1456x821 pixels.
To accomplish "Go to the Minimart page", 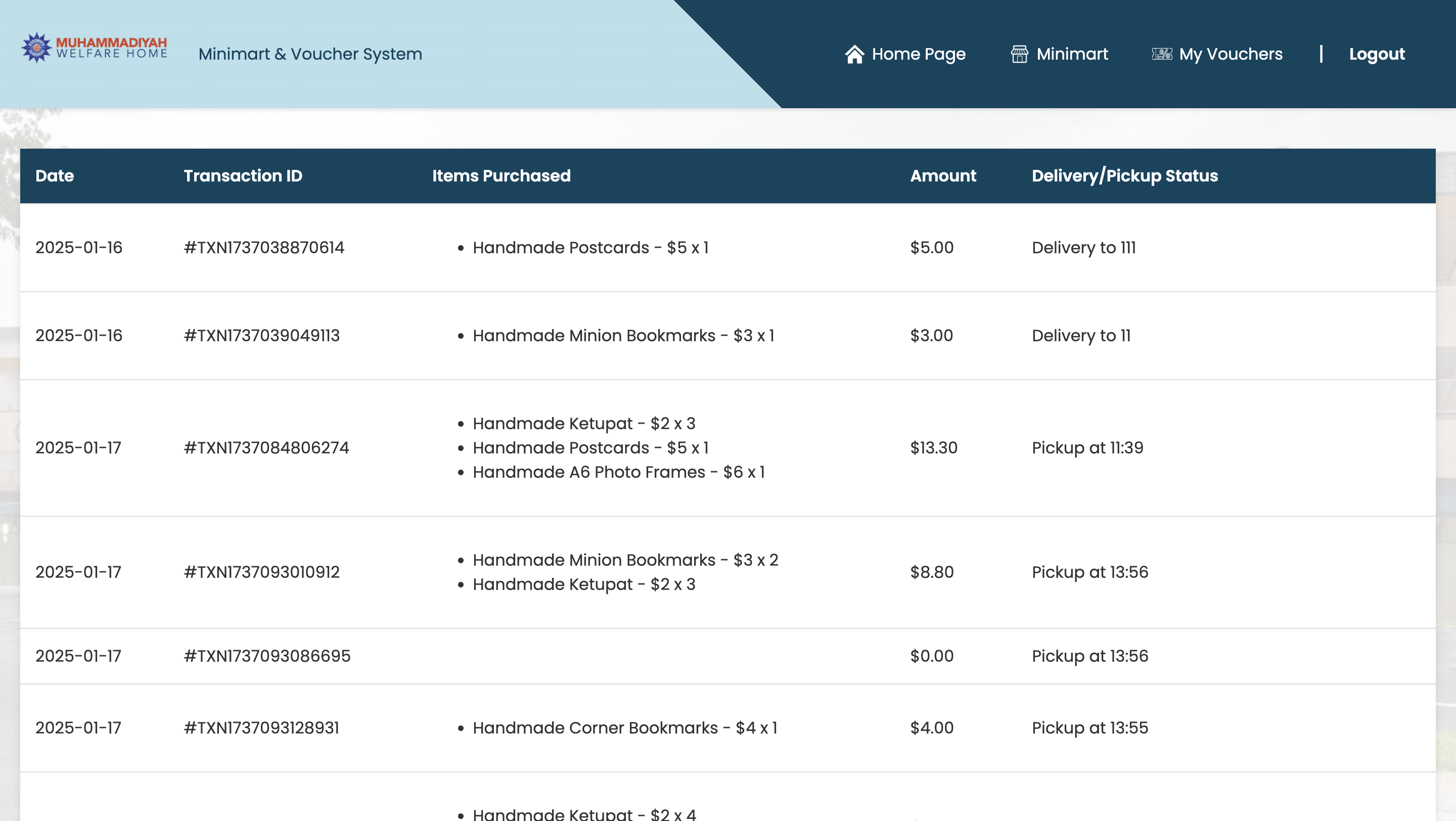I will tap(1072, 54).
